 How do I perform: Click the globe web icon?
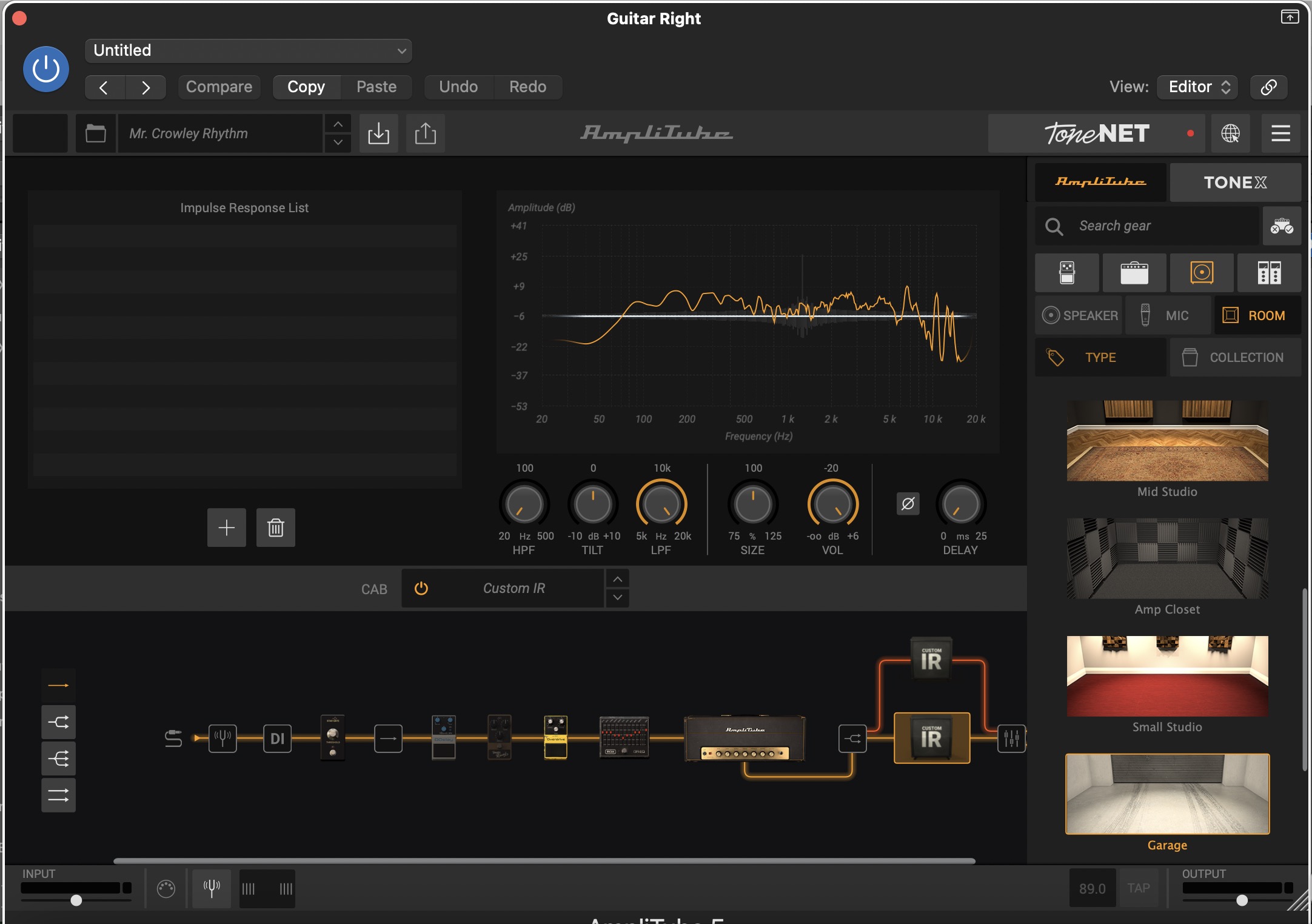1231,133
